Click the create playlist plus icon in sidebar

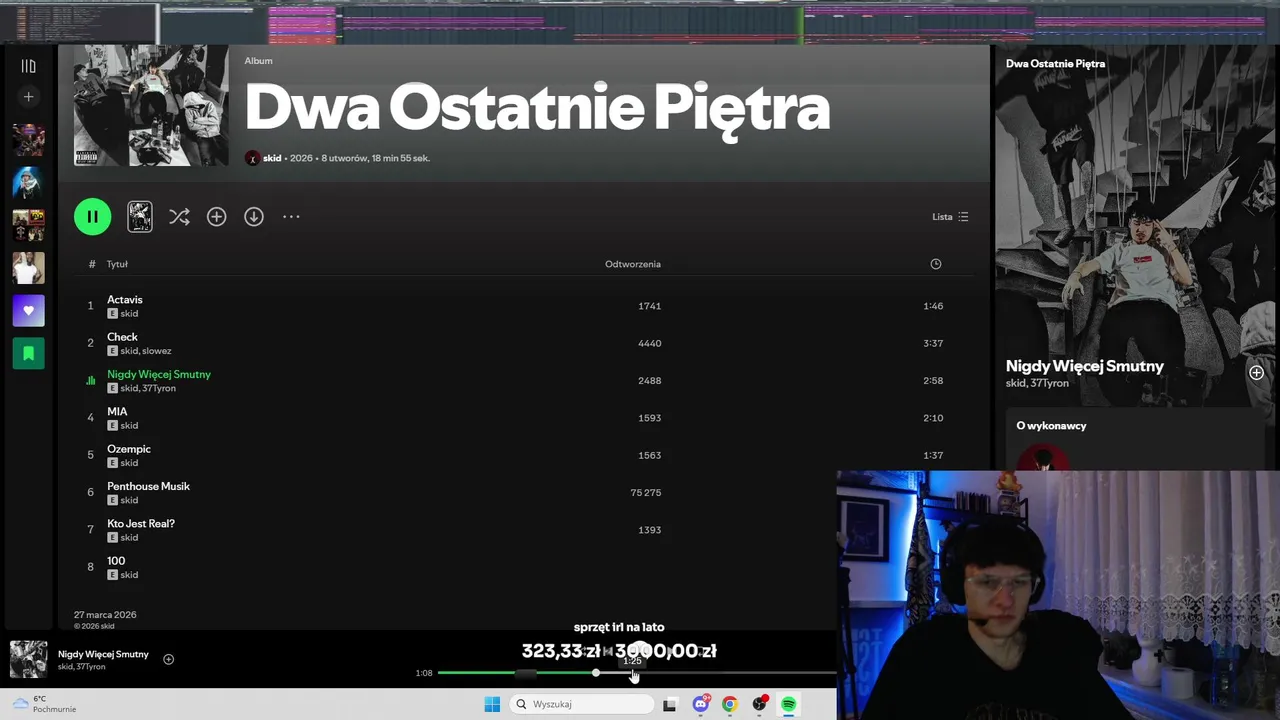tap(28, 97)
